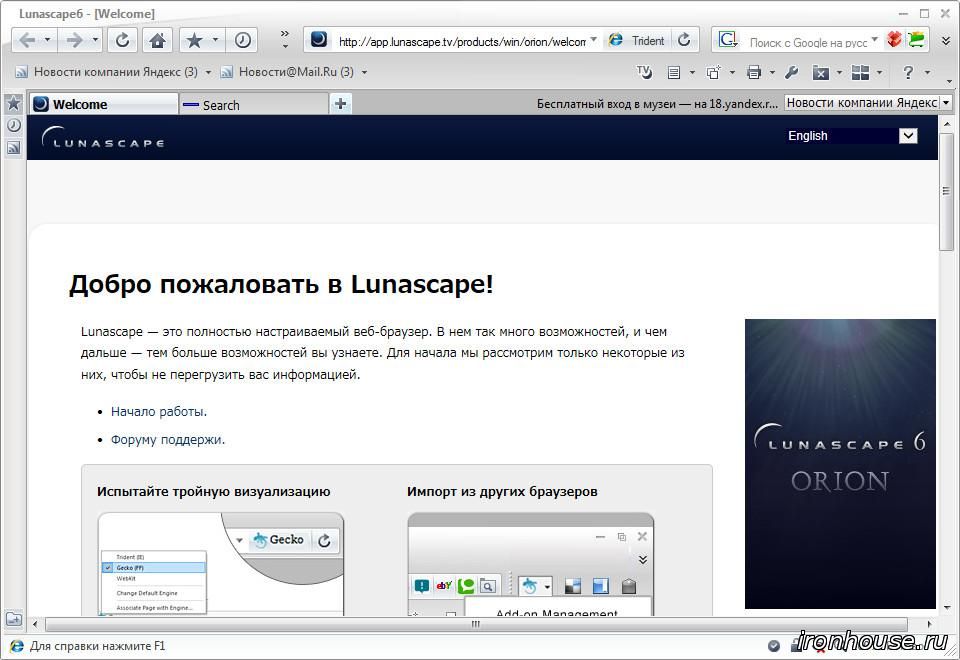
Task: Open the address bar URL dropdown arrow
Action: 593,40
